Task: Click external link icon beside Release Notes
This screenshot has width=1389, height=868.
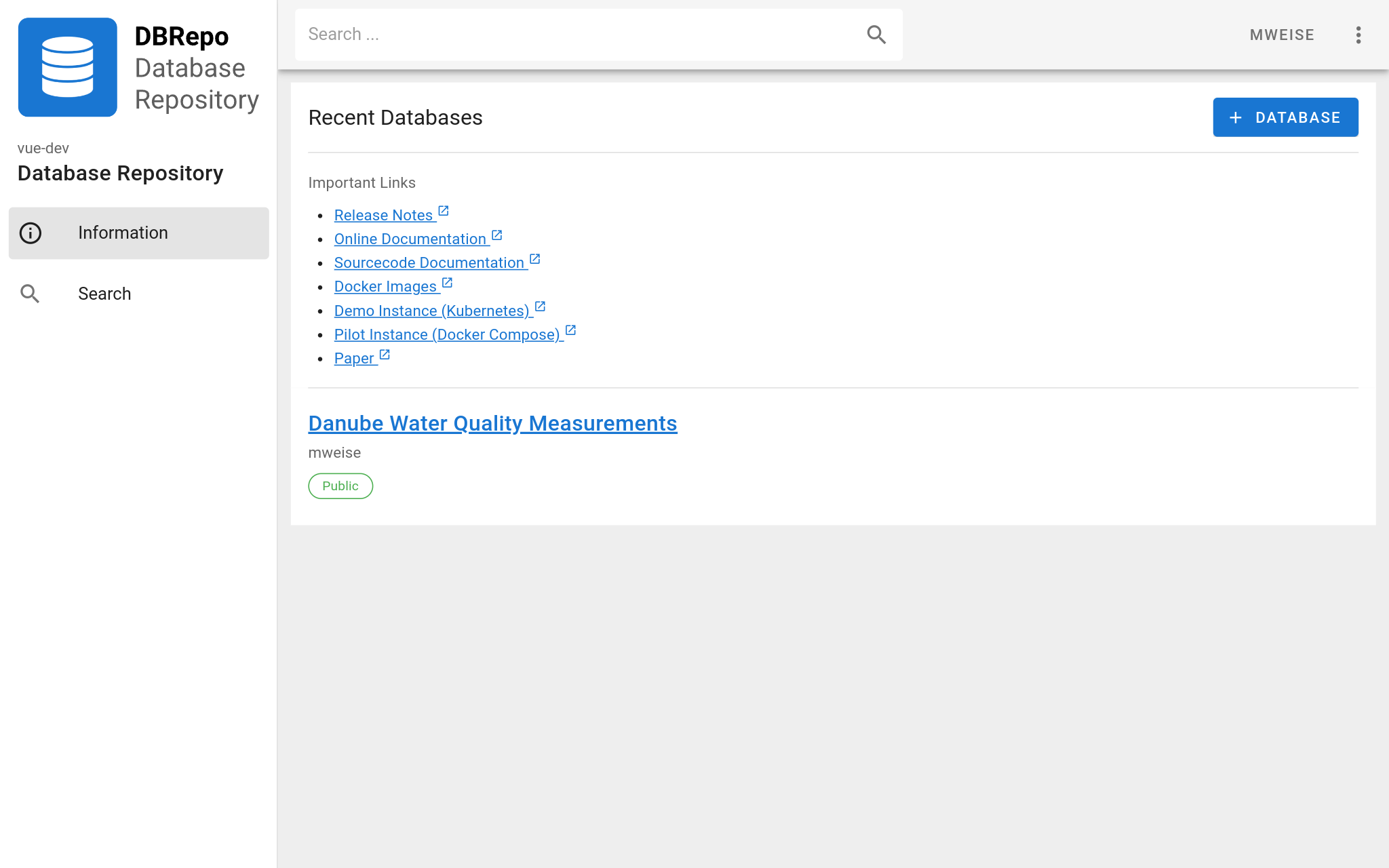Action: (x=444, y=211)
